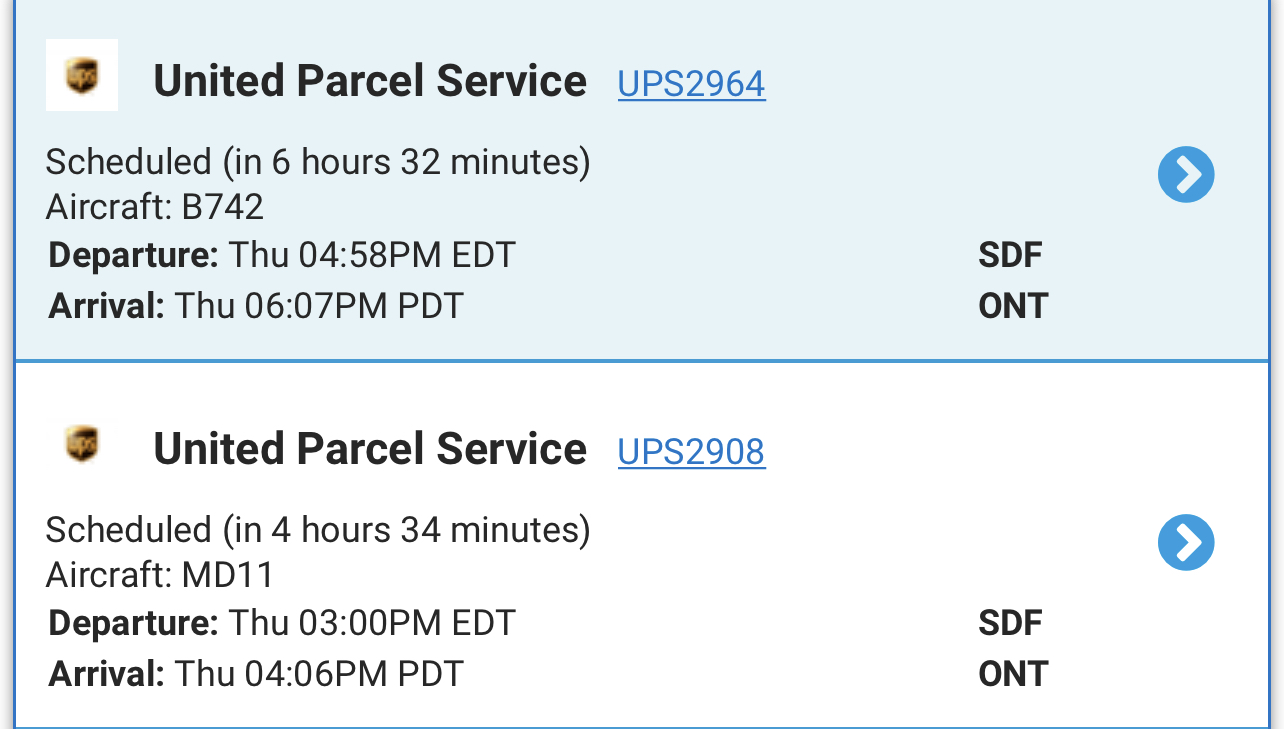Select the United Parcel Service heading for UPS2964
The width and height of the screenshot is (1284, 729).
click(370, 81)
